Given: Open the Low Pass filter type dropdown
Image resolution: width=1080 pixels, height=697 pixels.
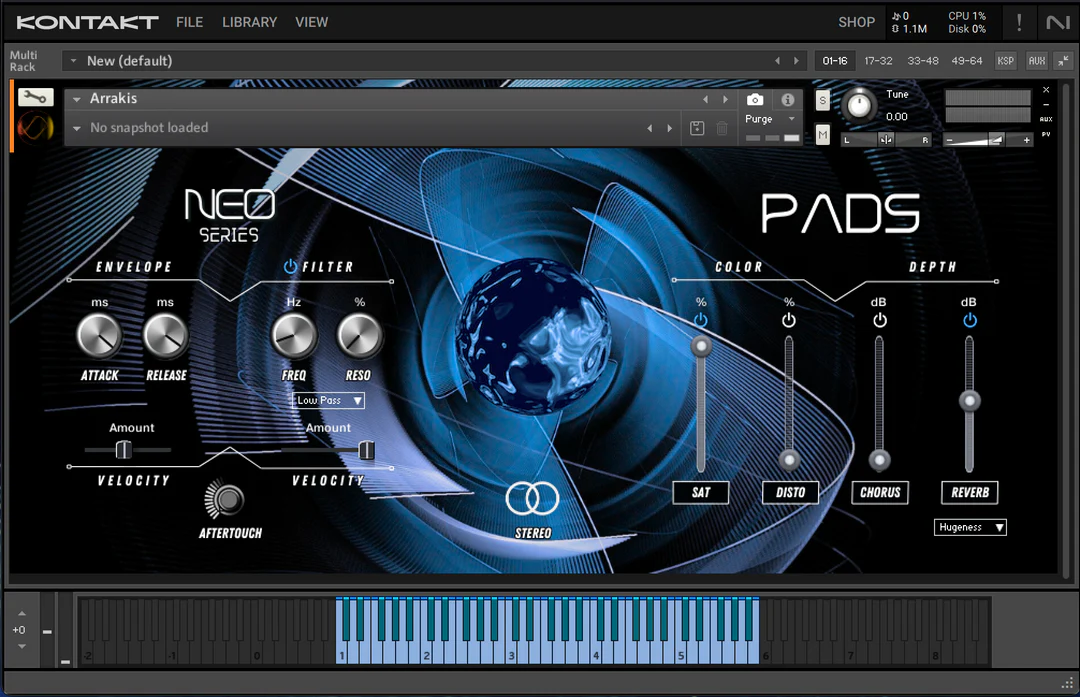Looking at the screenshot, I should [x=327, y=400].
